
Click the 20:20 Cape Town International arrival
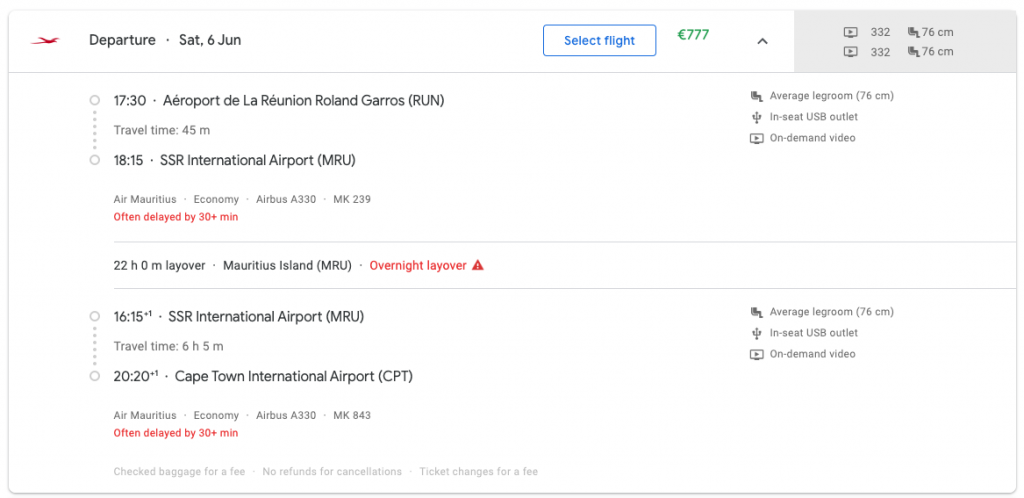(263, 376)
